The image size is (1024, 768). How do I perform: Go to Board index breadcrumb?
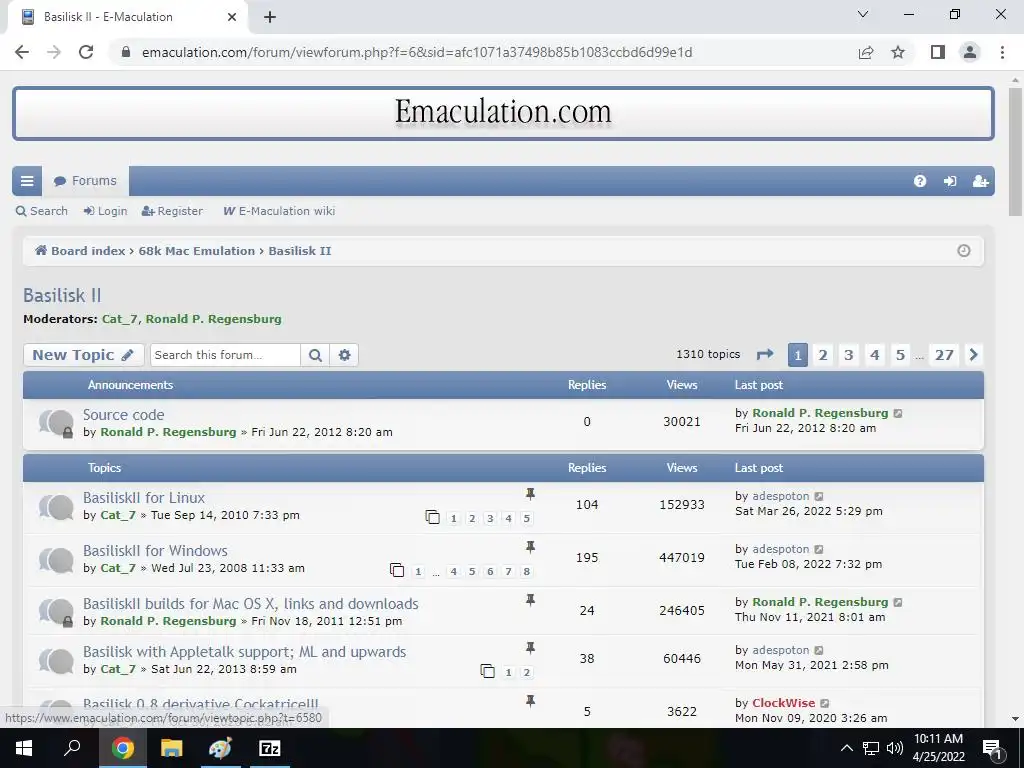coord(80,251)
